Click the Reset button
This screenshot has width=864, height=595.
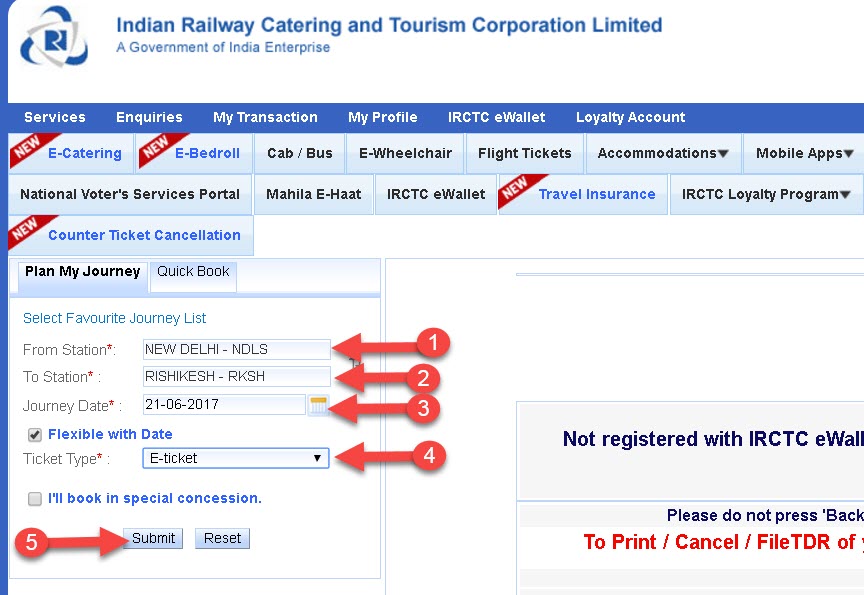(x=221, y=538)
